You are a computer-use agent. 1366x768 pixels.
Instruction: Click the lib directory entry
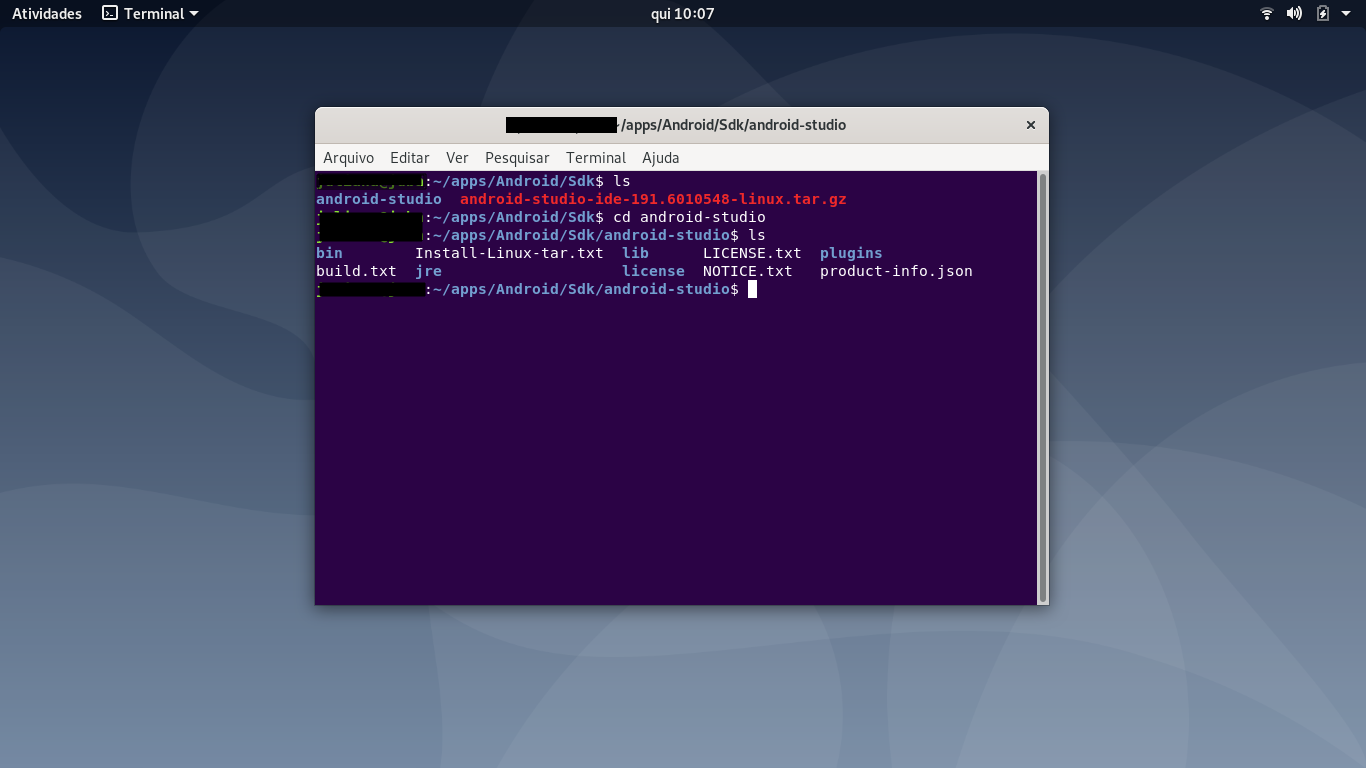[635, 253]
